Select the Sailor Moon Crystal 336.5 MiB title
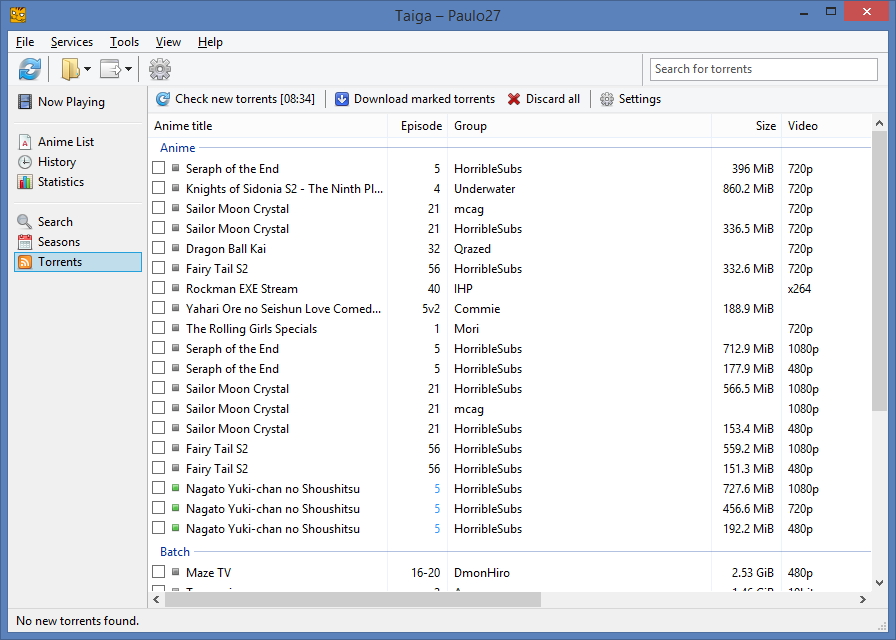 coord(237,229)
